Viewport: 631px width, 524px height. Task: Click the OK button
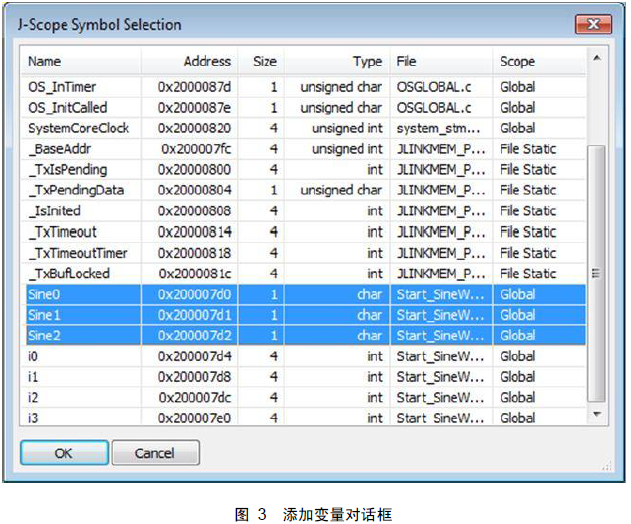(64, 453)
